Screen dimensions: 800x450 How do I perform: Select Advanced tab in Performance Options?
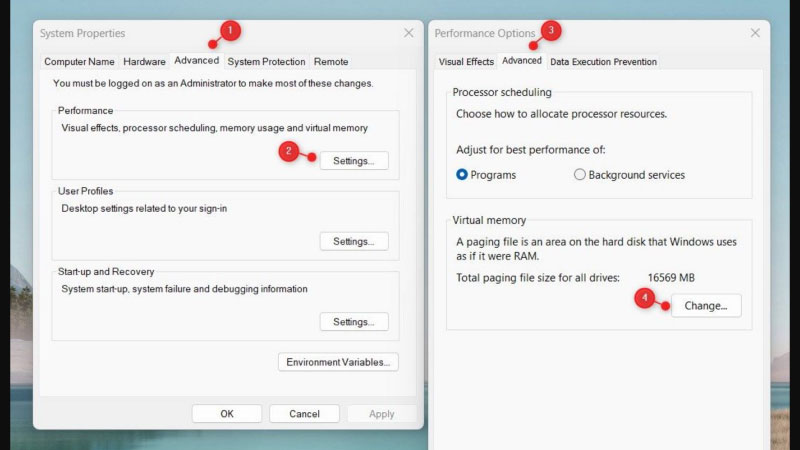[x=521, y=61]
